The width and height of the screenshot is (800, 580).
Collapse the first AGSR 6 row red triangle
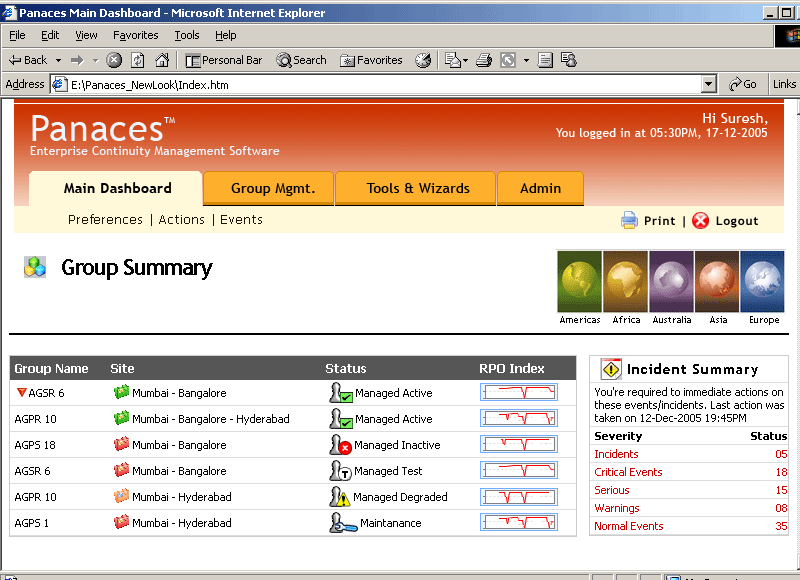[21, 392]
